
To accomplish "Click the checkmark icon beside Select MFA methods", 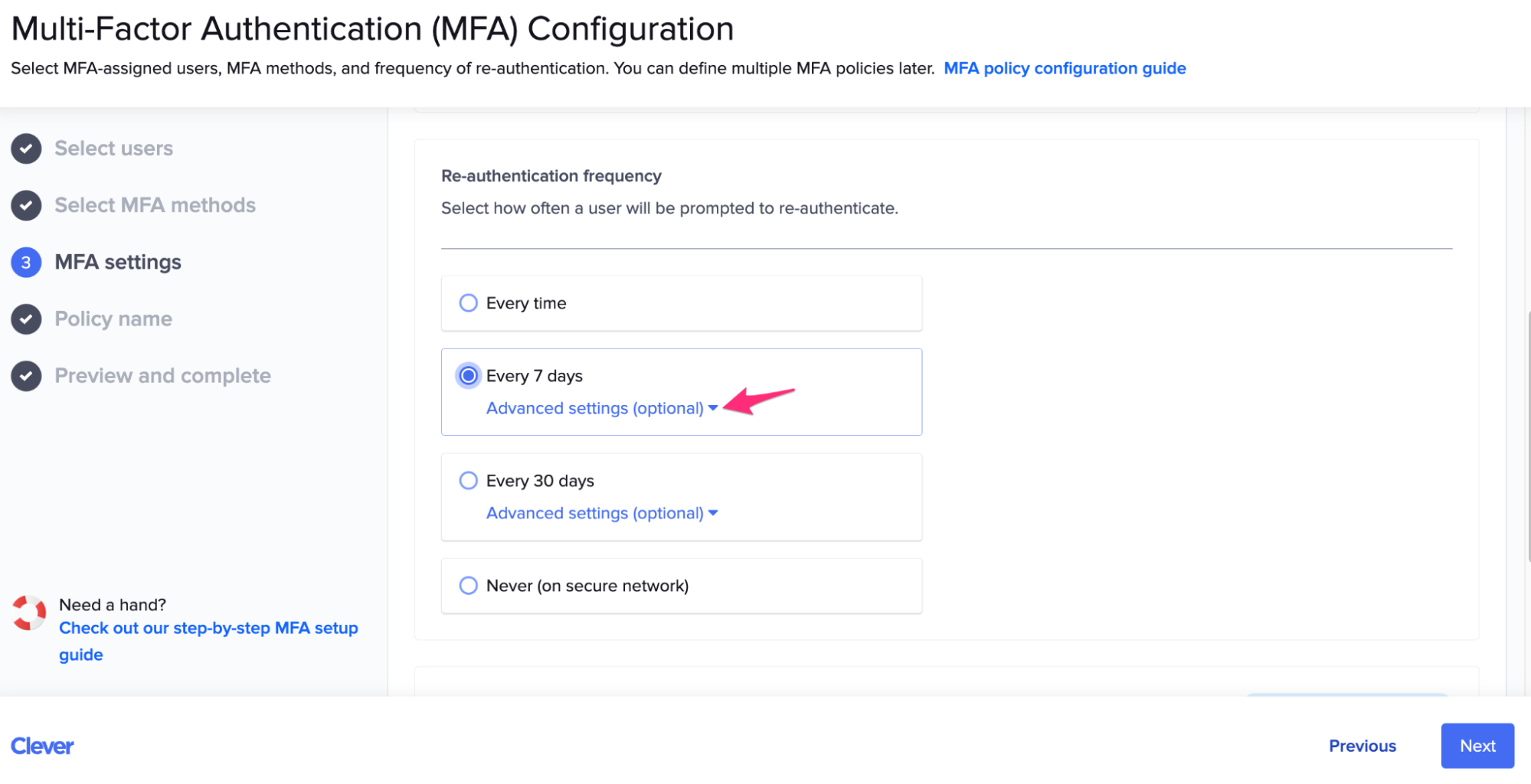I will tap(26, 205).
